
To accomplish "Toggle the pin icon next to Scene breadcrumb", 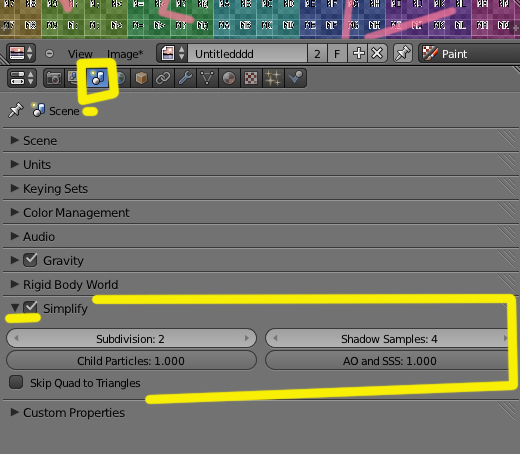I will point(16,110).
